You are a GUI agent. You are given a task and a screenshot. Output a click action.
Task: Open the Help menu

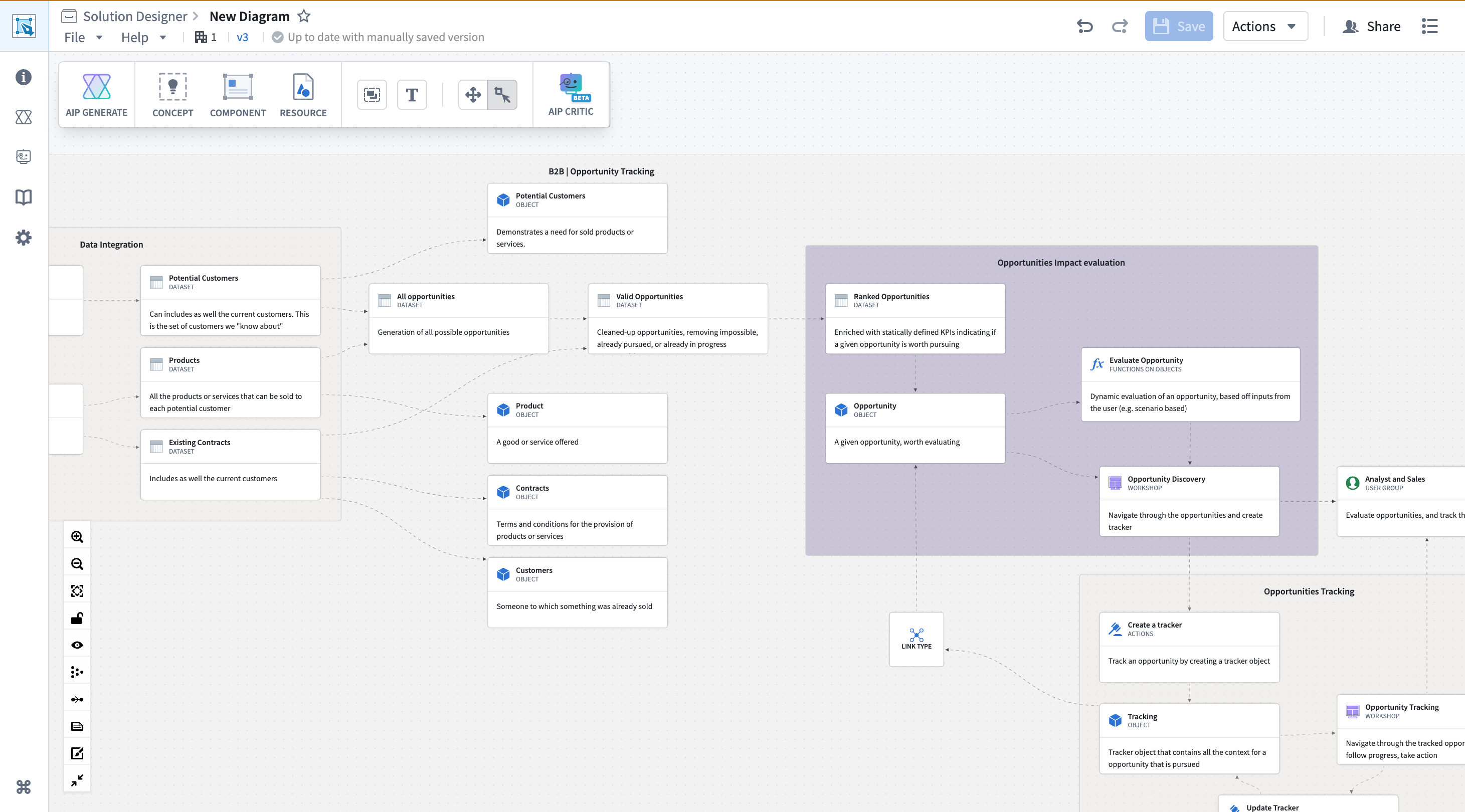click(143, 38)
